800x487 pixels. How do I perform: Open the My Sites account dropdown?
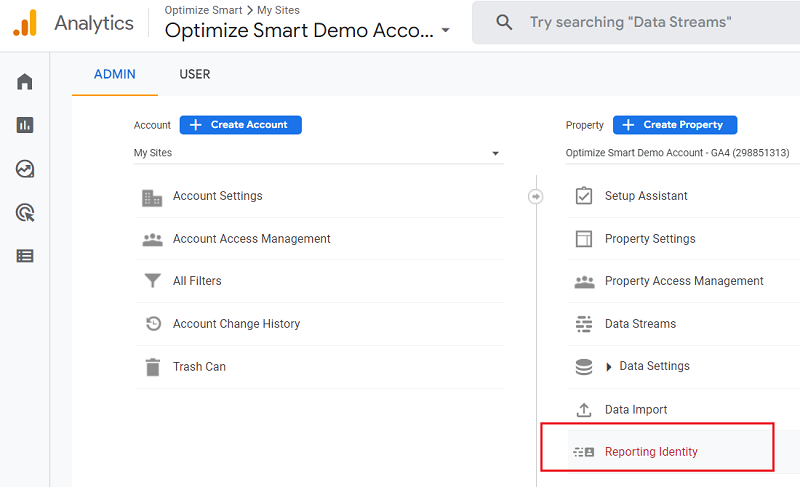319,153
